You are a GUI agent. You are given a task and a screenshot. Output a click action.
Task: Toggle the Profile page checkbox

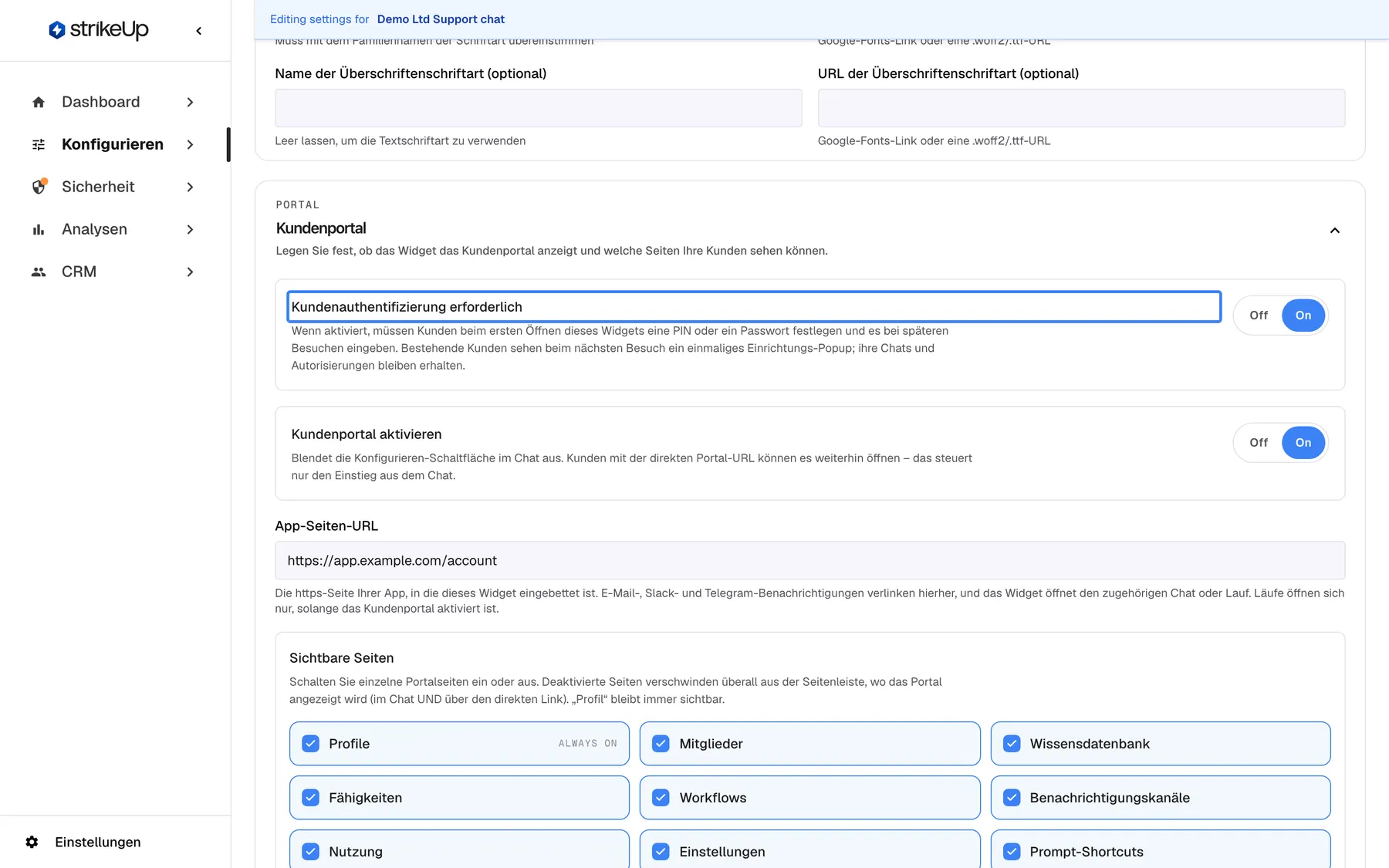[310, 744]
